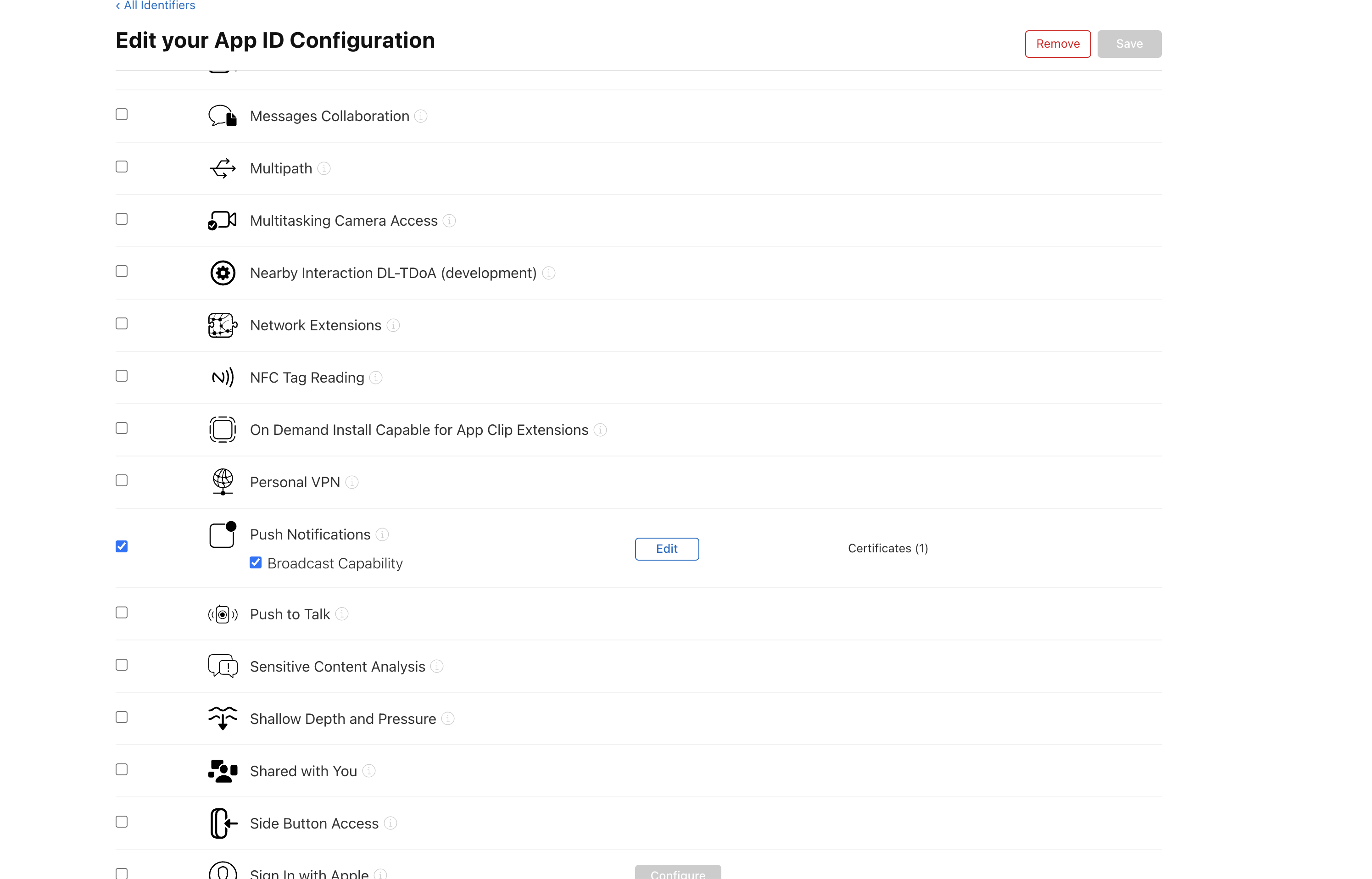Click the Edit button for Push Notifications

(x=666, y=549)
